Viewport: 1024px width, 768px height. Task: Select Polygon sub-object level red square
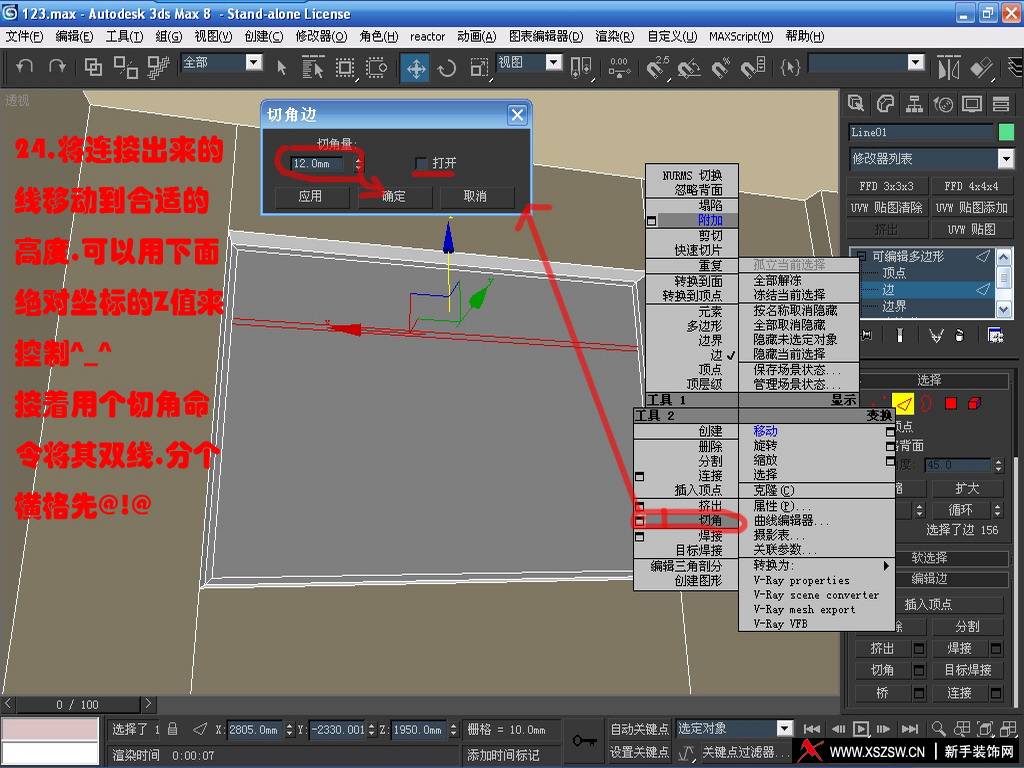[950, 403]
